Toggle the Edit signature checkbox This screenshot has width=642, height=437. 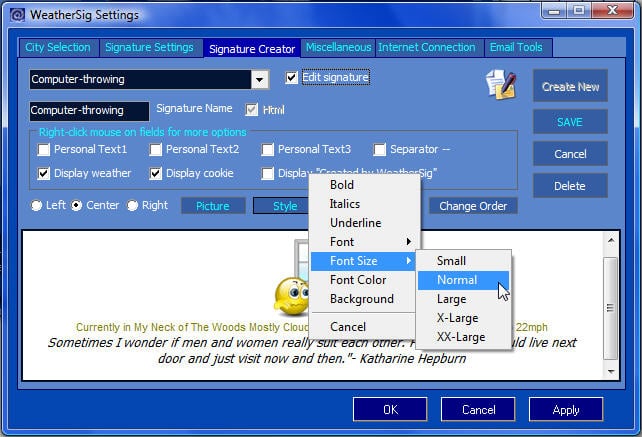coord(292,78)
